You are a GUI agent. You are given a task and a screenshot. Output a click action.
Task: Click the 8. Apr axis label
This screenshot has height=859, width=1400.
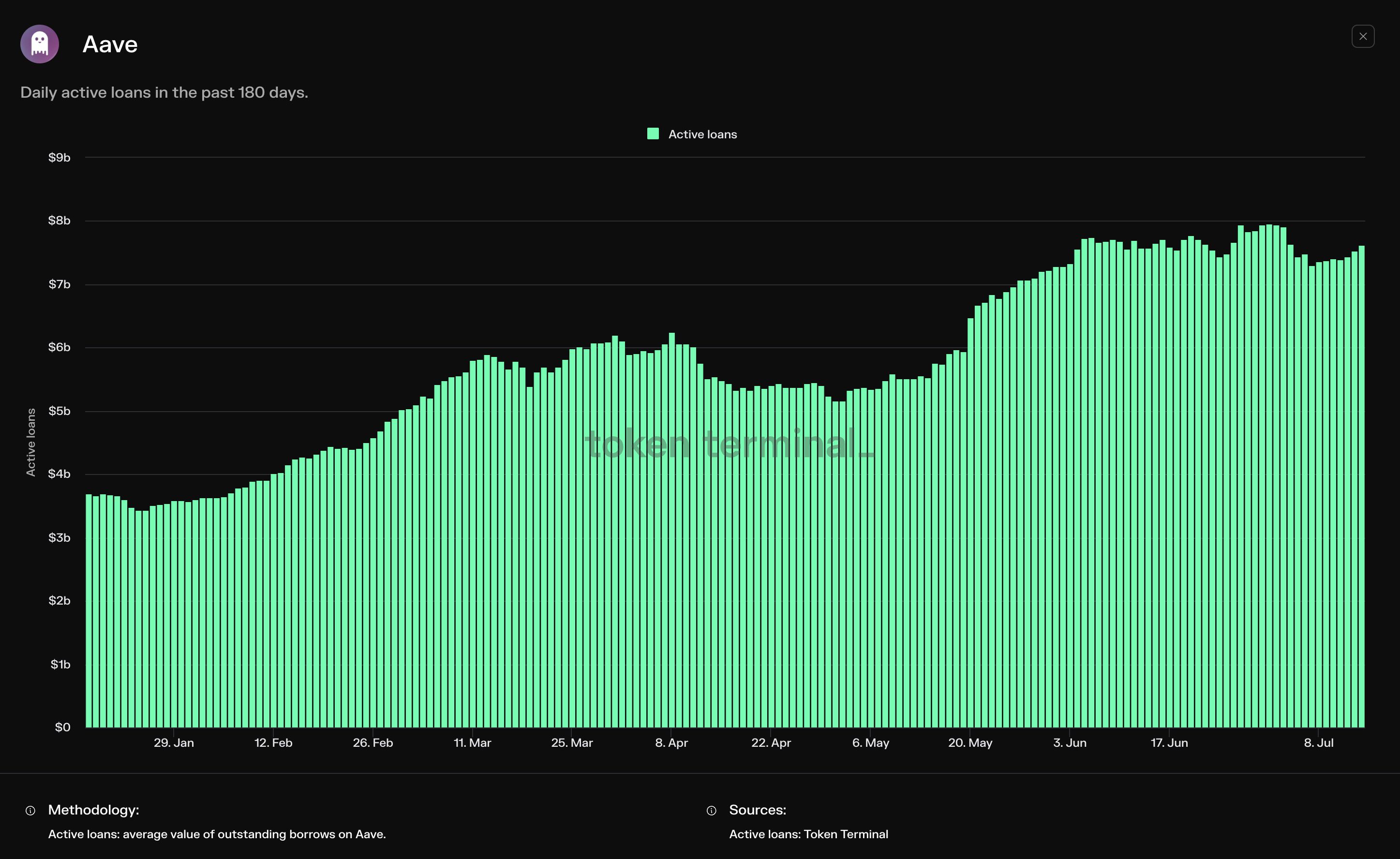(x=671, y=742)
